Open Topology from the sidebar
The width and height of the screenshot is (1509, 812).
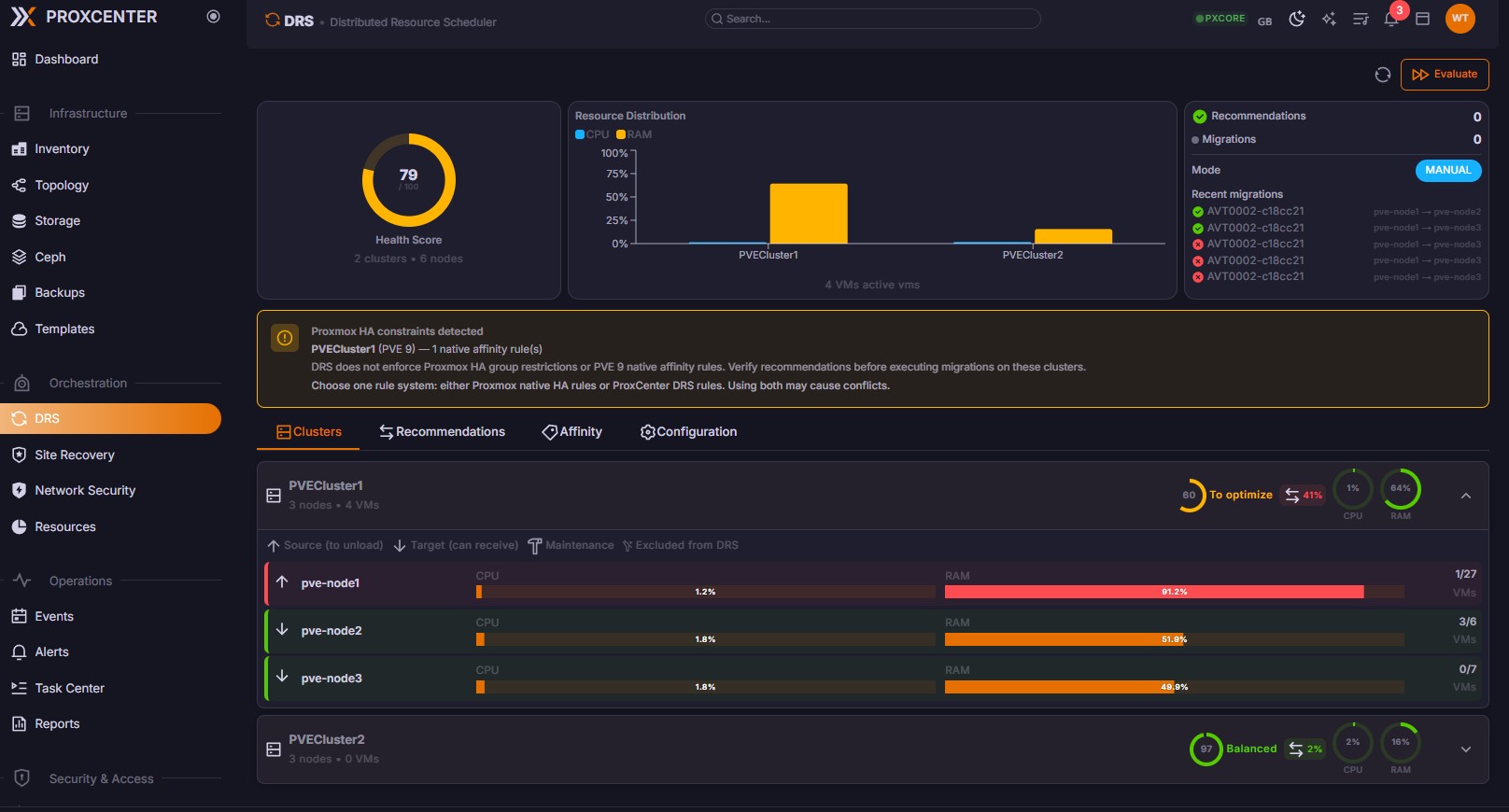click(x=62, y=185)
